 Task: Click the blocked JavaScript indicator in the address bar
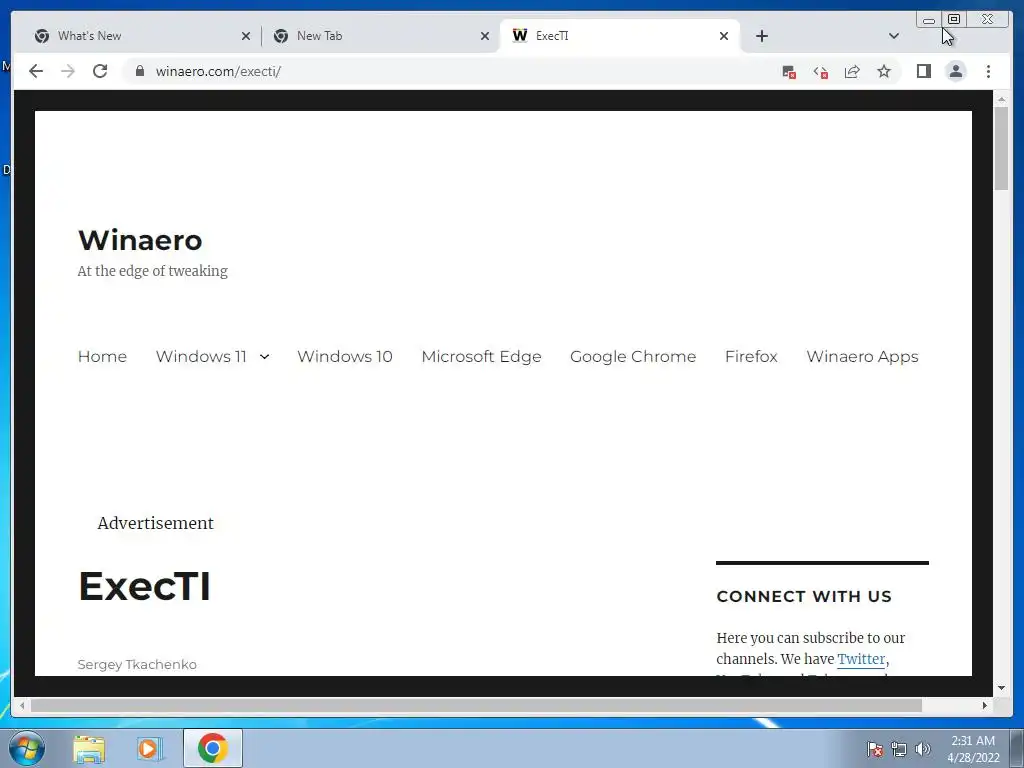(x=821, y=72)
